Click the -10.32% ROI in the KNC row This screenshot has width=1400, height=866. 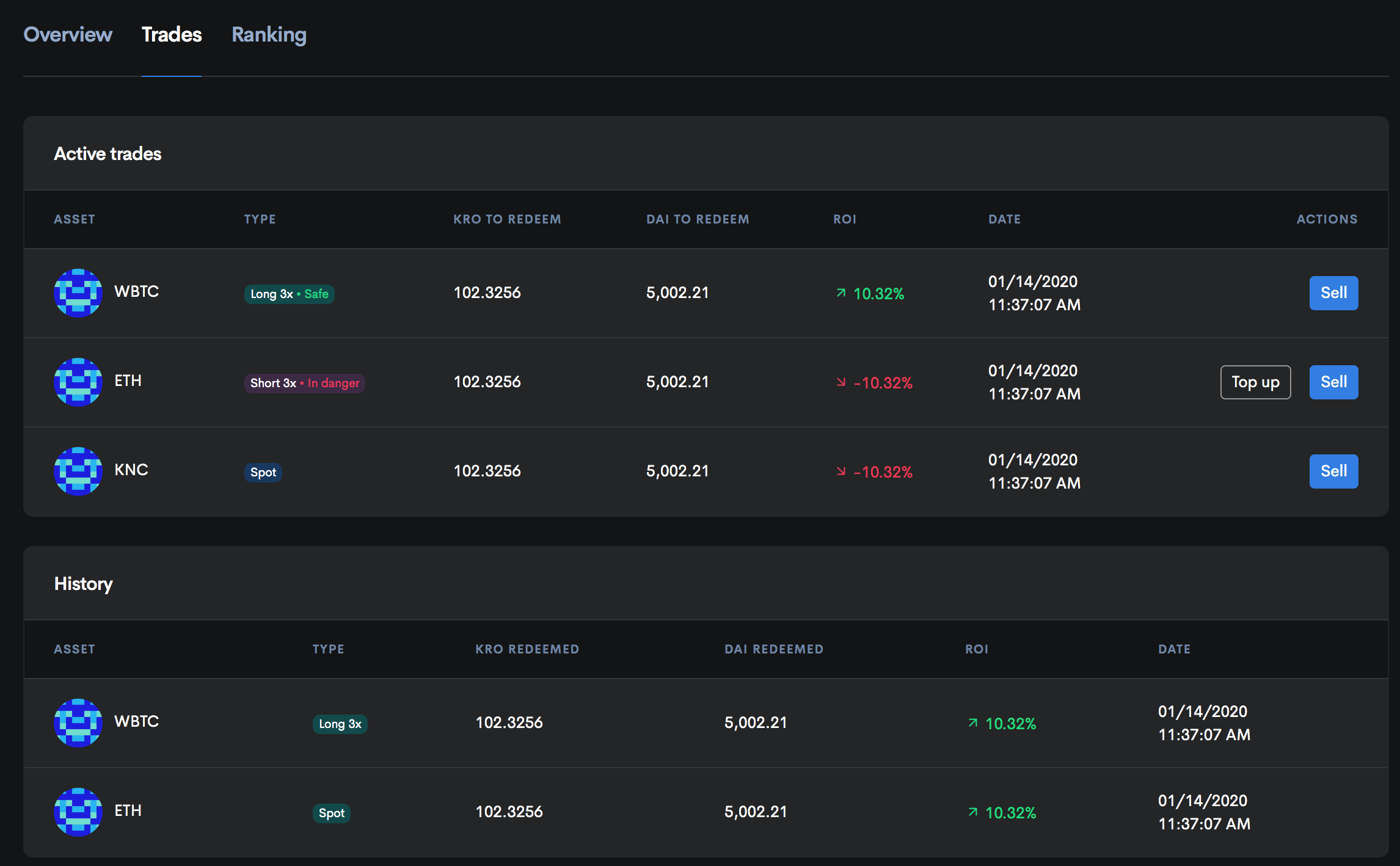coord(883,472)
